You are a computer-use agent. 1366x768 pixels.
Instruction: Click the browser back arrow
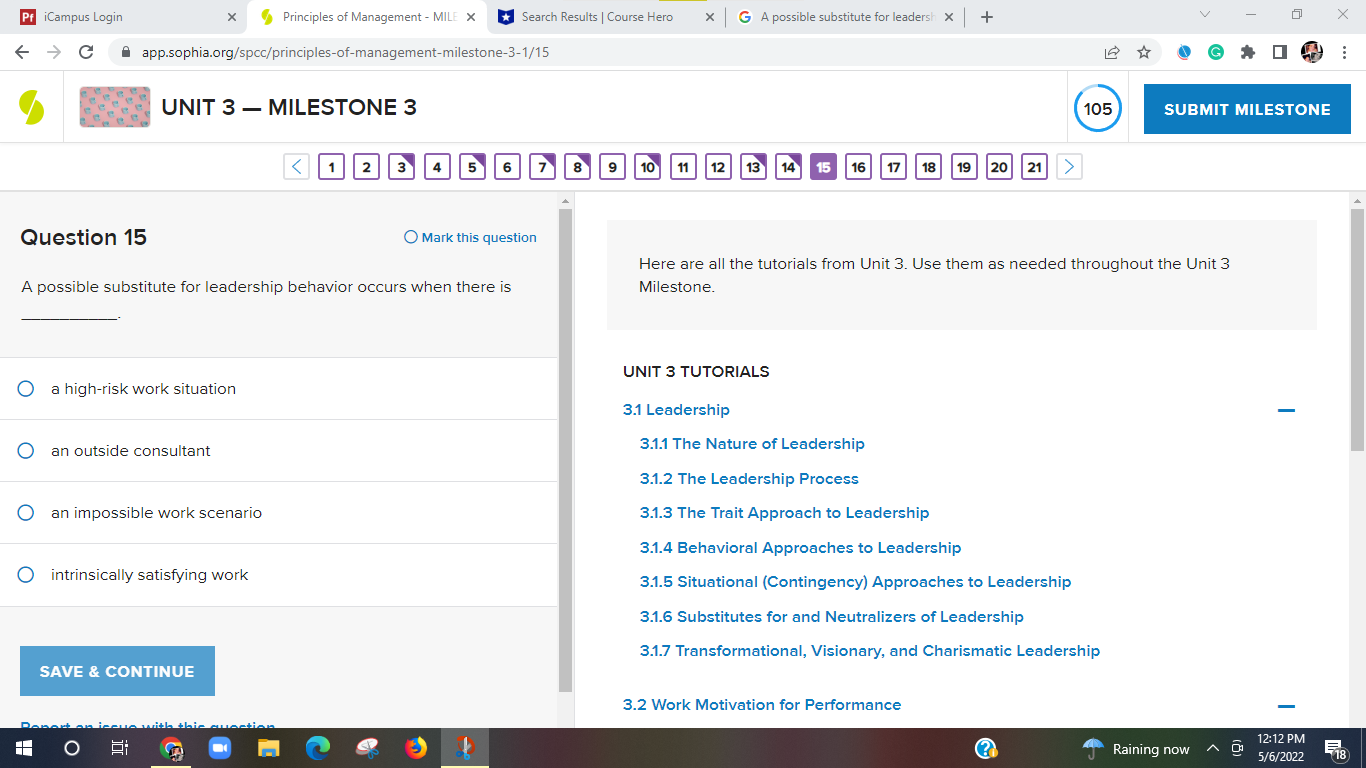(x=22, y=52)
